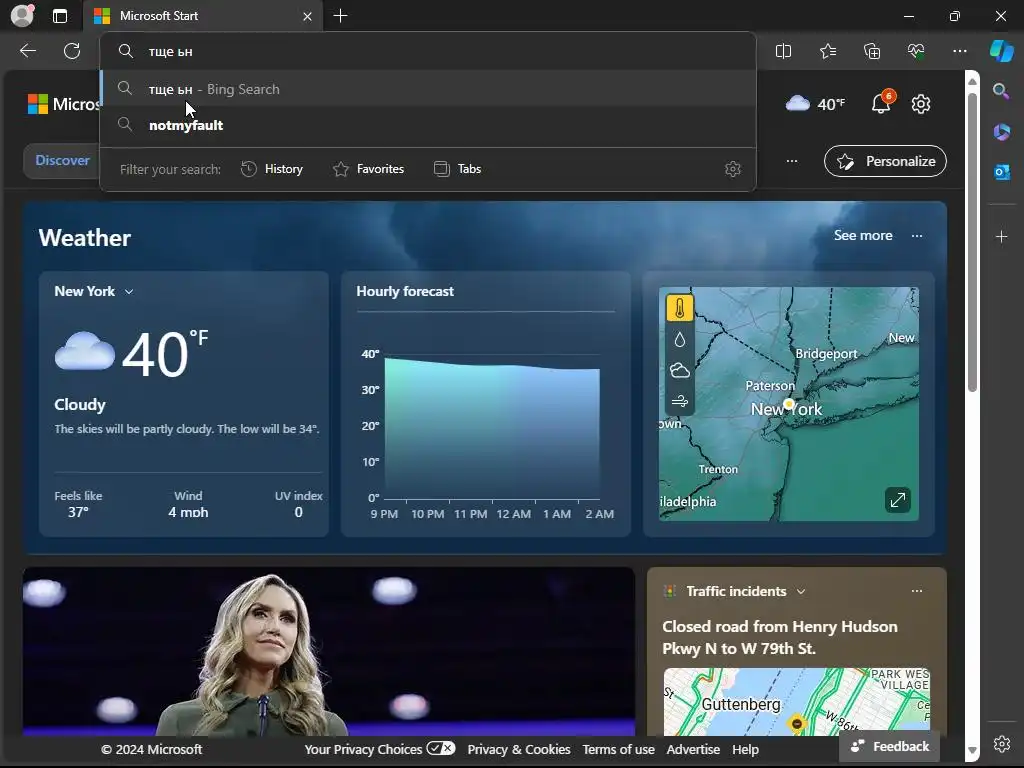Filter search by Tabs
1024x768 pixels.
457,169
